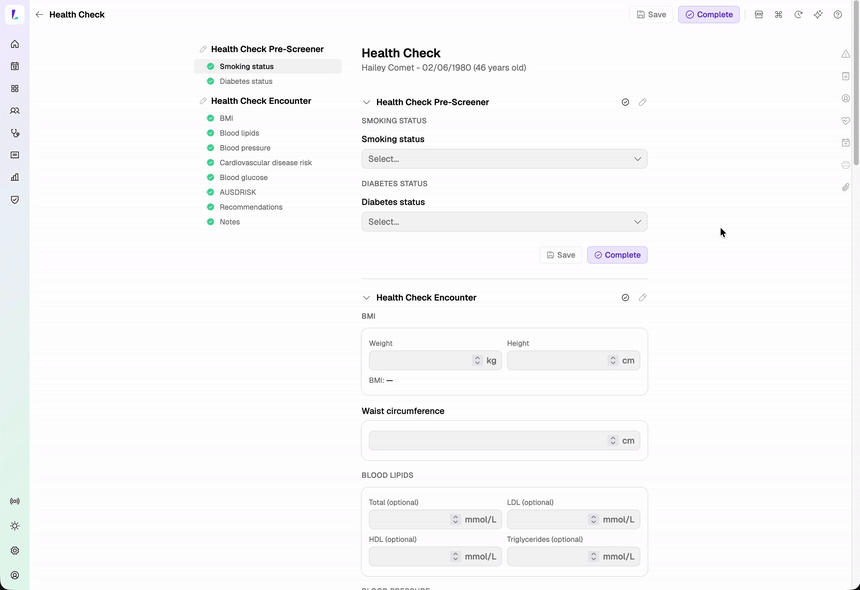860x590 pixels.
Task: Click the card icon left of command icon
Action: click(x=759, y=15)
